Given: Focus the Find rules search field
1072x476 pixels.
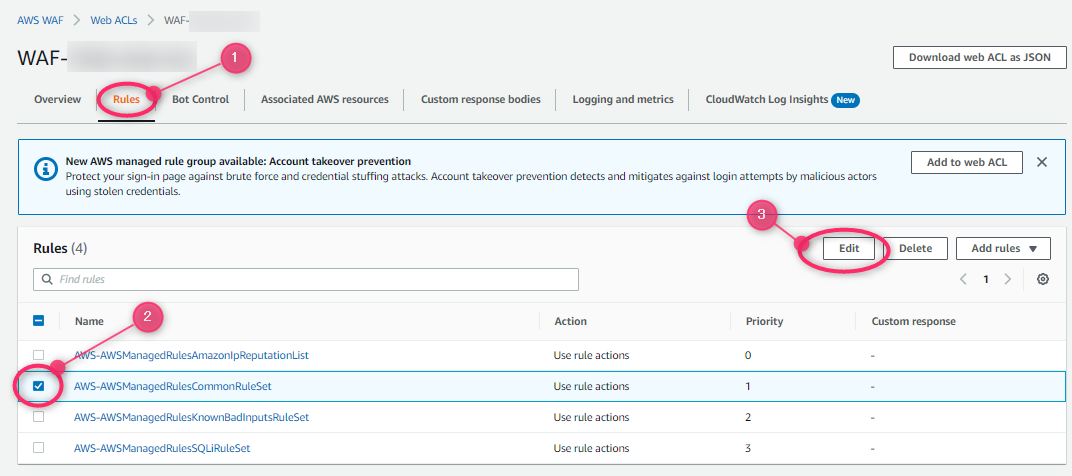Looking at the screenshot, I should [310, 279].
